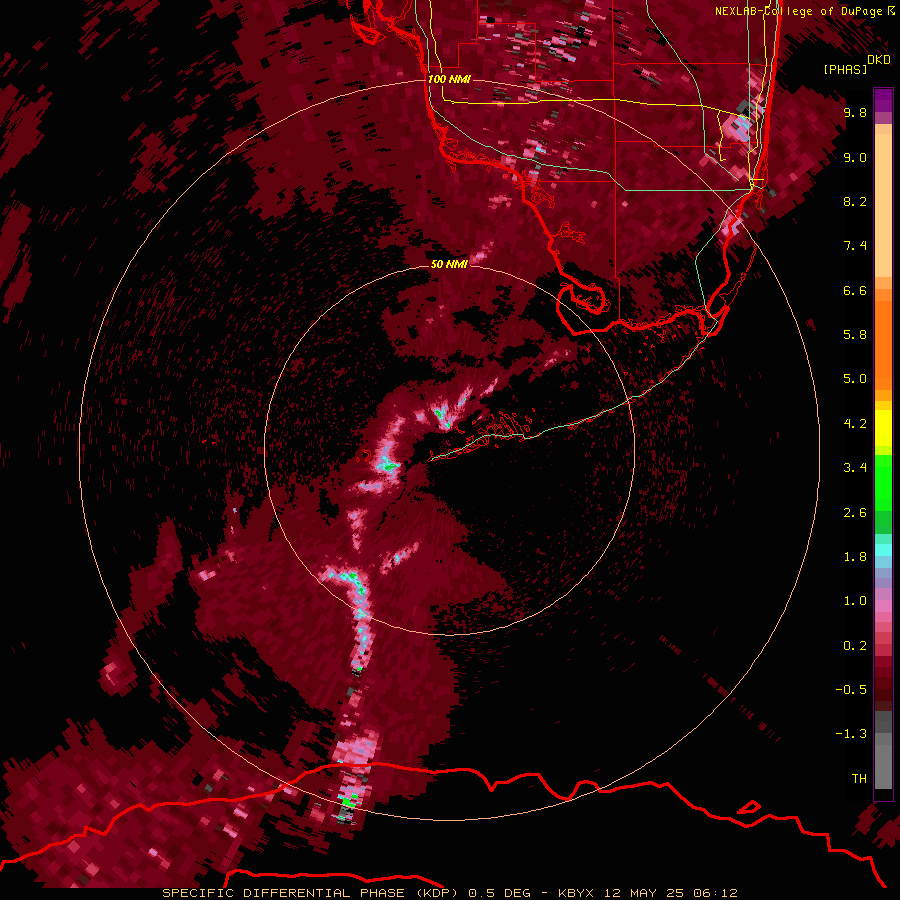Click the peach band of the color bar
Viewport: 900px width, 900px height.
pyautogui.click(x=883, y=201)
